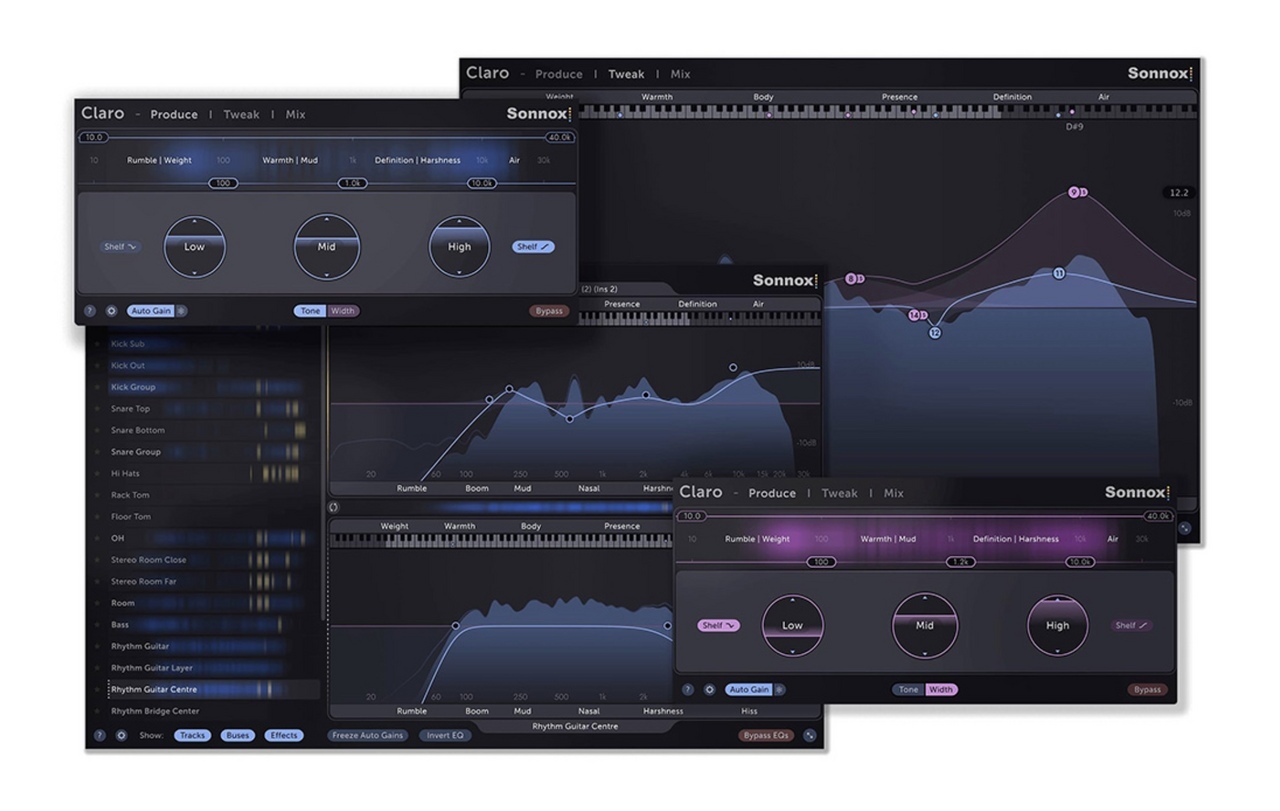Click the 10.0 range handle in purple window
This screenshot has width=1280, height=811.
click(x=692, y=516)
